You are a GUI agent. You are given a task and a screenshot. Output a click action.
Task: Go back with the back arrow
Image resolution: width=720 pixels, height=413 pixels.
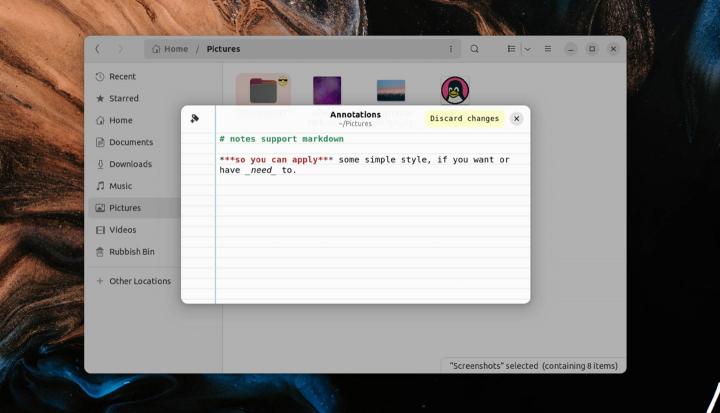click(x=97, y=49)
